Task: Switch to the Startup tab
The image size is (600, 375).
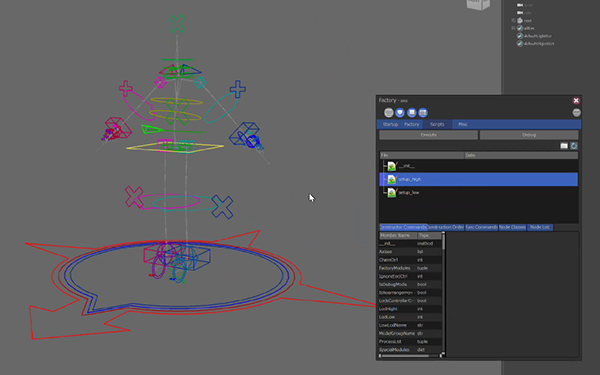Action: (x=390, y=124)
